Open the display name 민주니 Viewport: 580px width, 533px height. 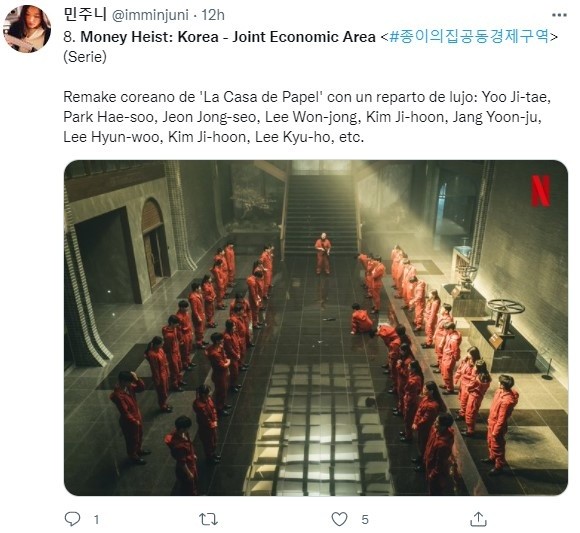coord(85,15)
